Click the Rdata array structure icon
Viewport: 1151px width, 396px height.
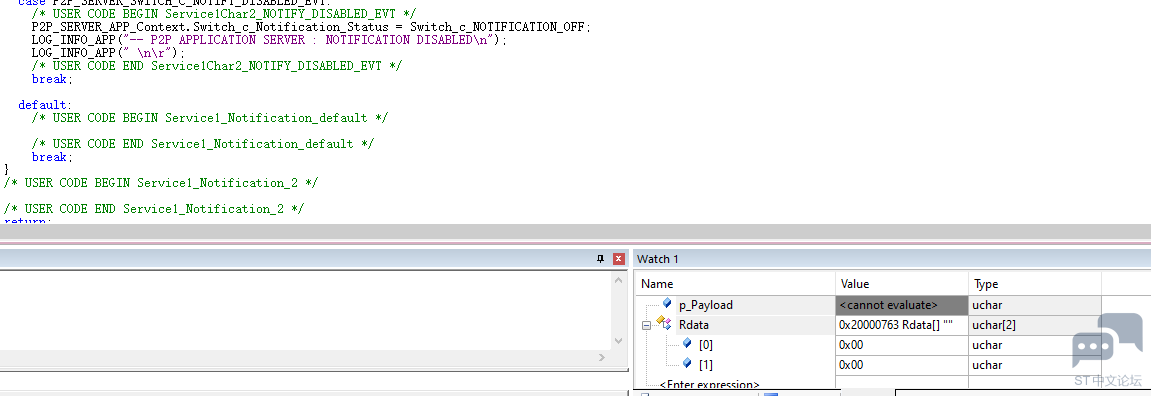coord(664,323)
